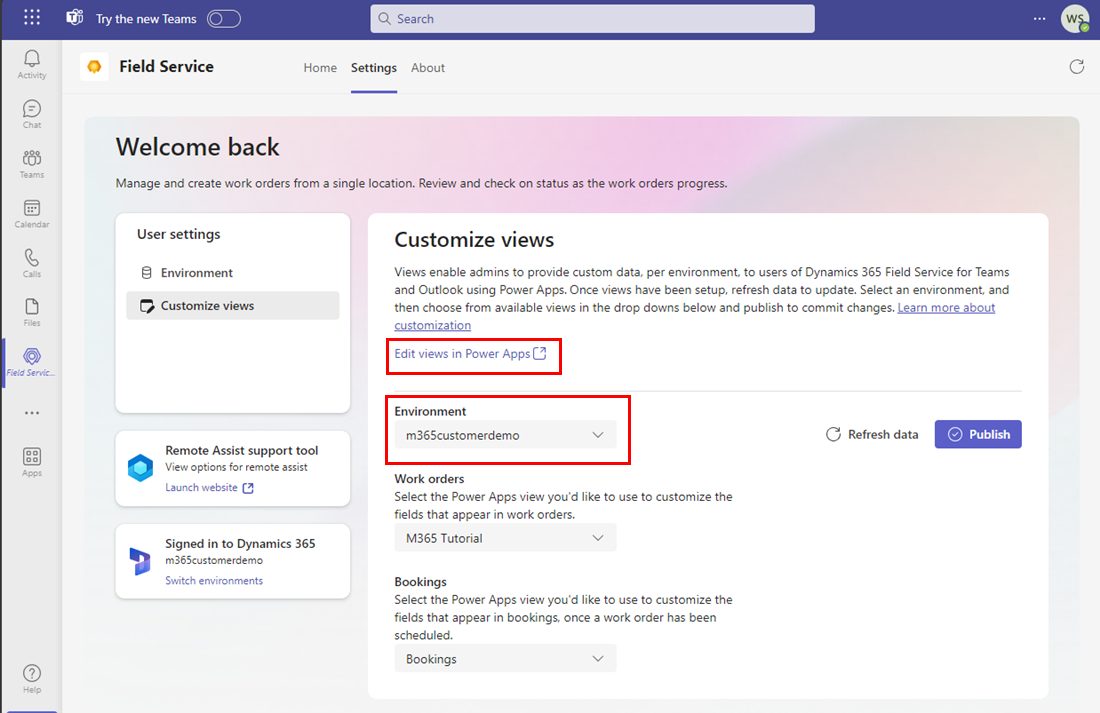1100x713 pixels.
Task: Publish the customized views
Action: coord(978,434)
